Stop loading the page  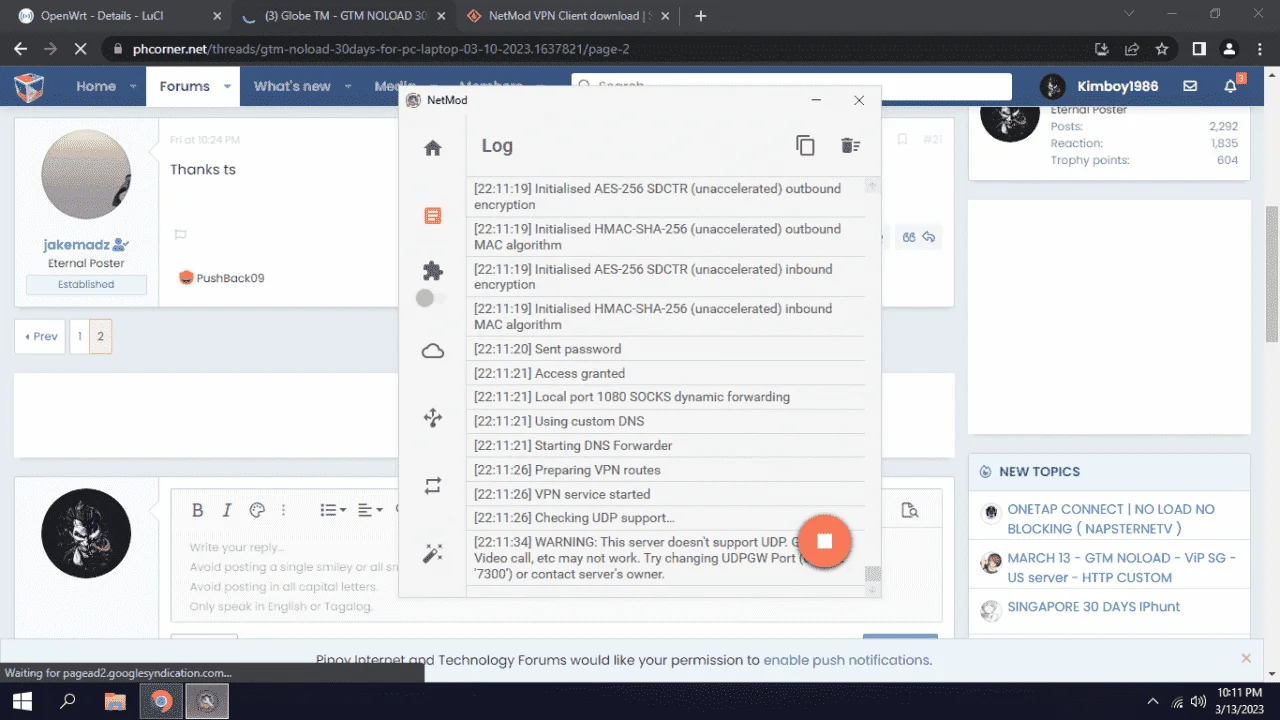pos(81,48)
